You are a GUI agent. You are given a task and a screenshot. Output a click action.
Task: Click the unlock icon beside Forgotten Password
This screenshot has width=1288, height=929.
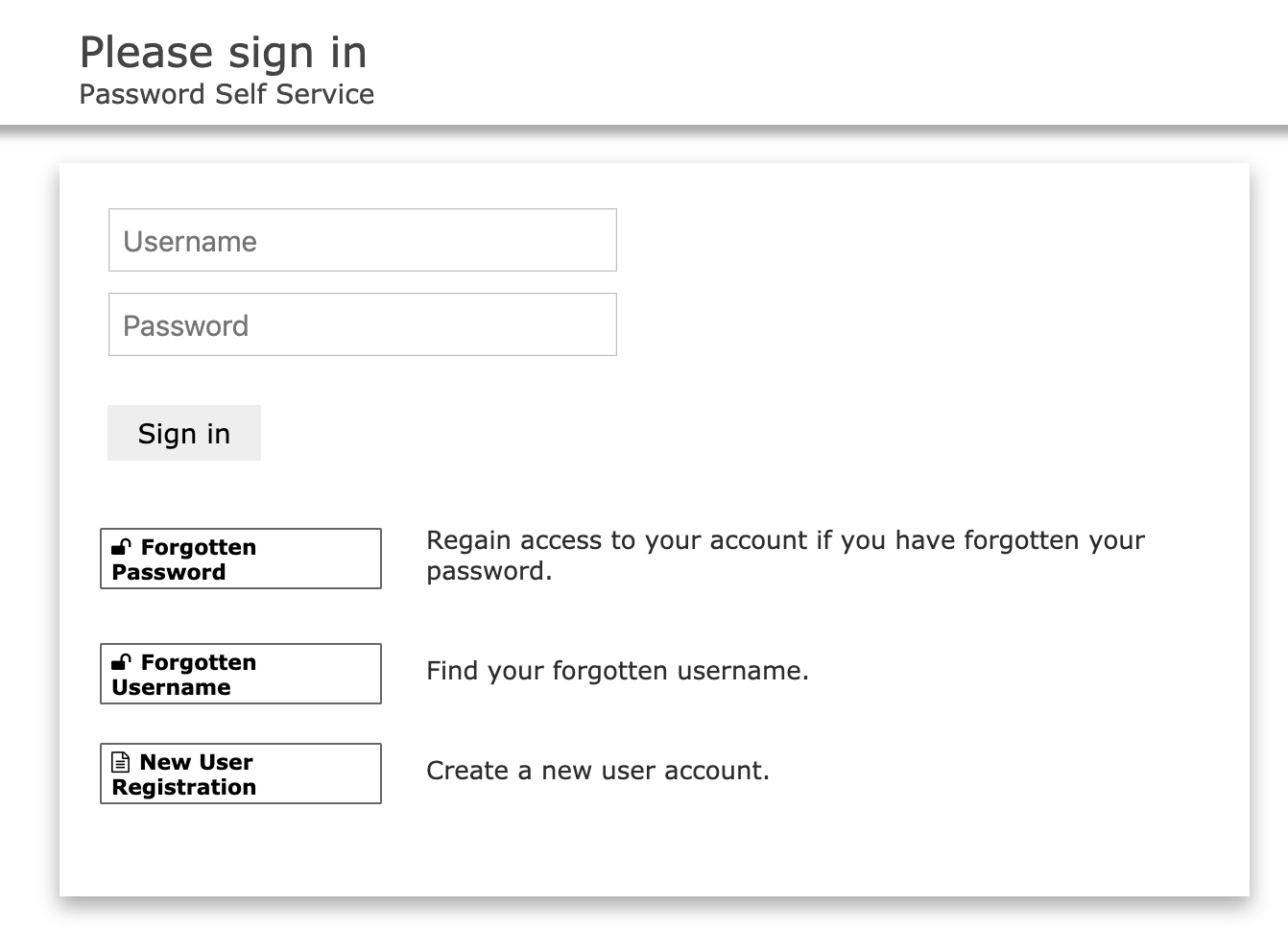click(x=121, y=547)
